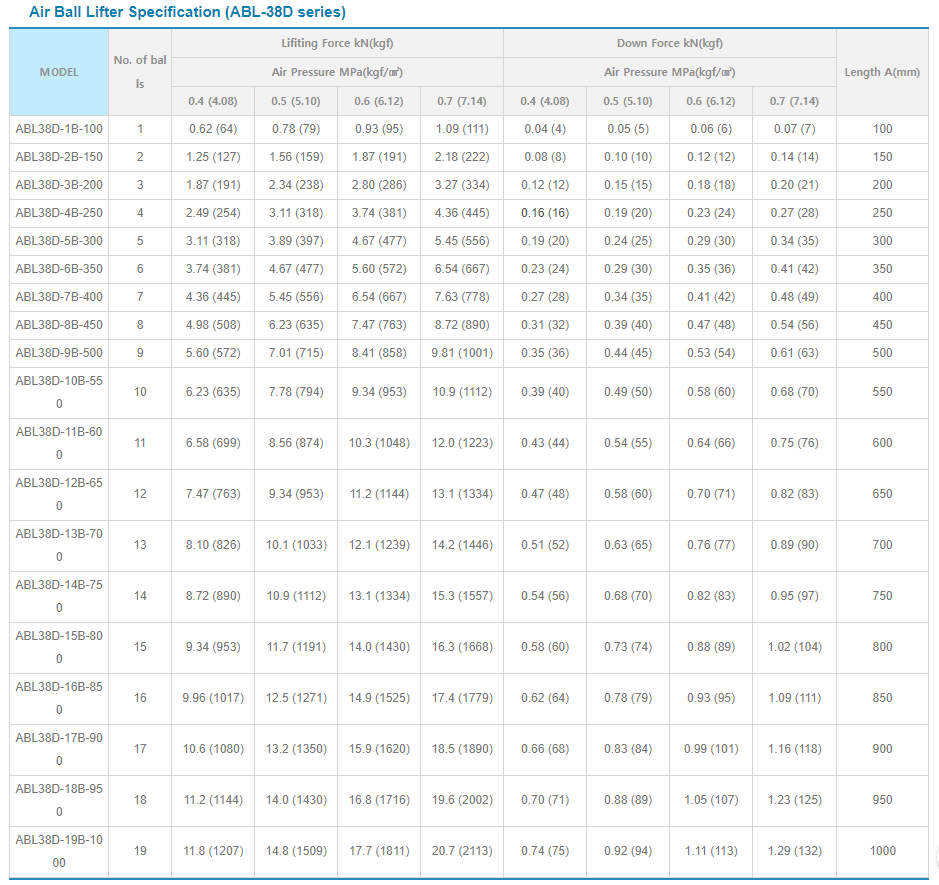Screen dimensions: 939x885
Task: Select the ABL38D-9B-500 model cell
Action: 59,353
